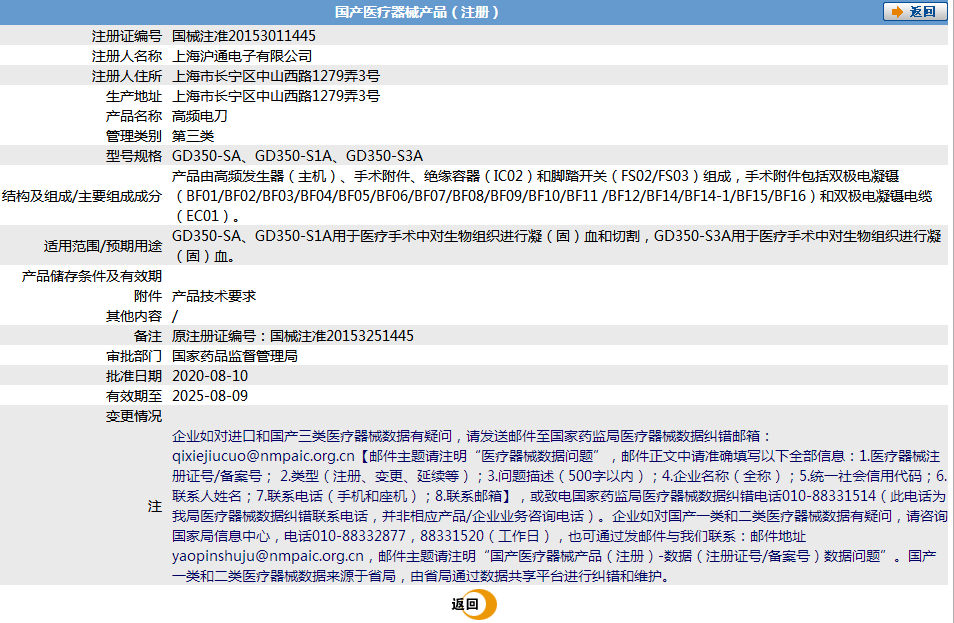The width and height of the screenshot is (954, 623).
Task: Click the 有效期至 label
Action: tap(134, 396)
